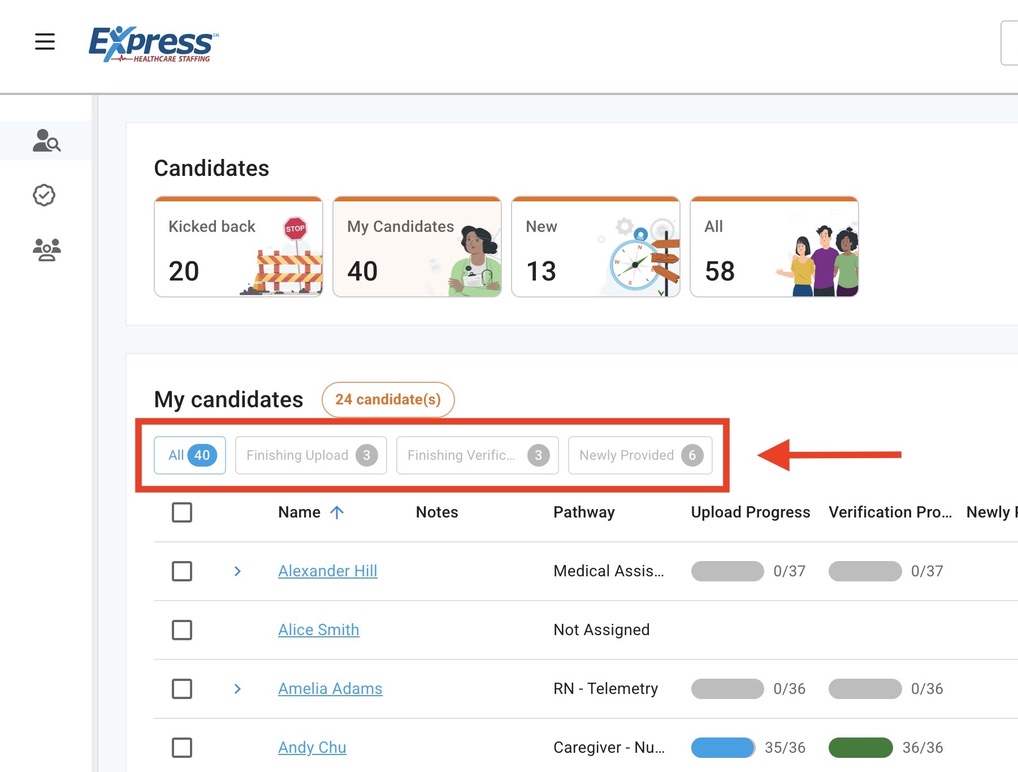Open the verification checkmark badge sidebar icon
Screen dimensions: 1018x772
click(x=44, y=196)
